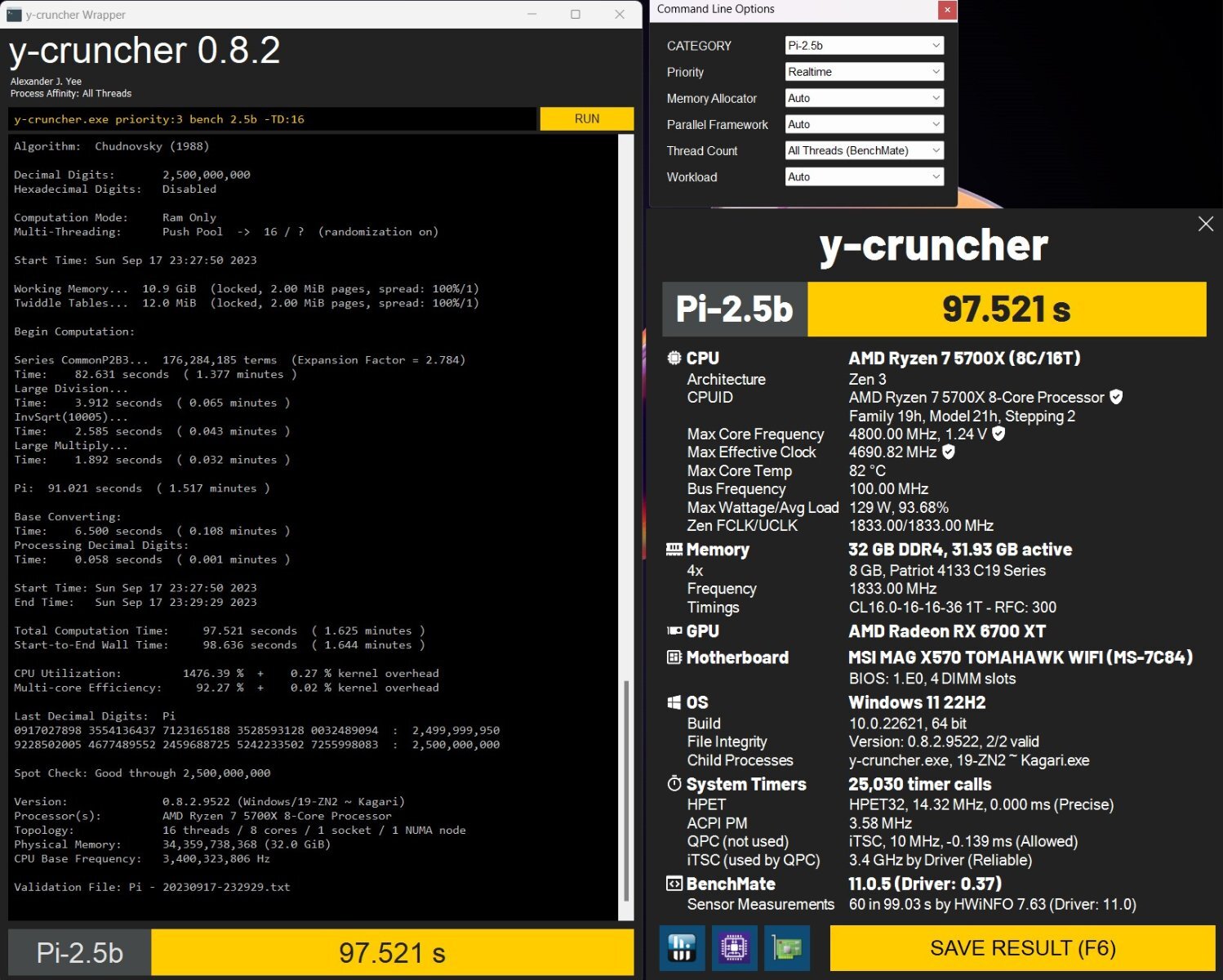Click the 'Zen 3' architecture value
Screen dimensions: 1223x980
coord(867,379)
